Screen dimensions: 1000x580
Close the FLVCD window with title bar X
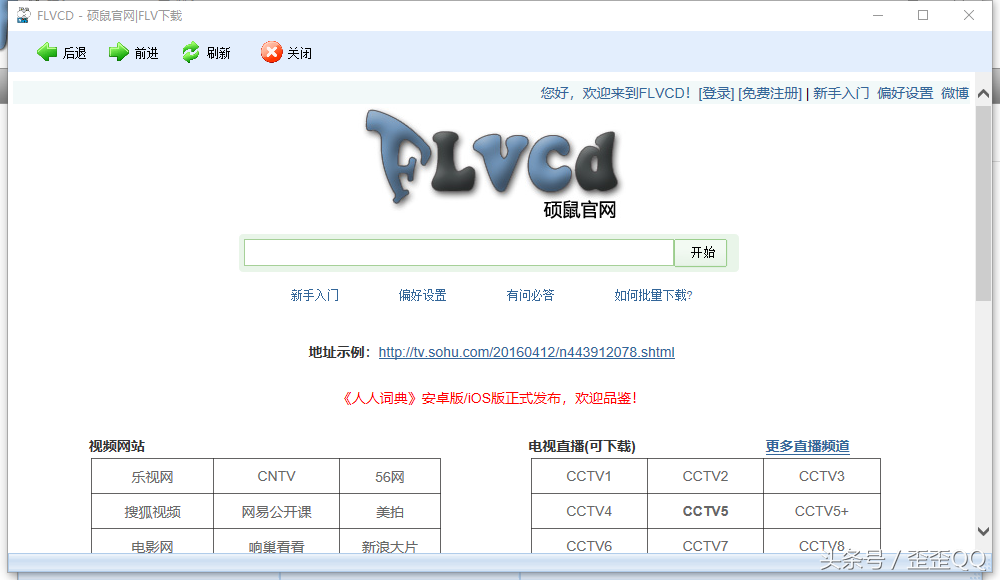click(969, 15)
